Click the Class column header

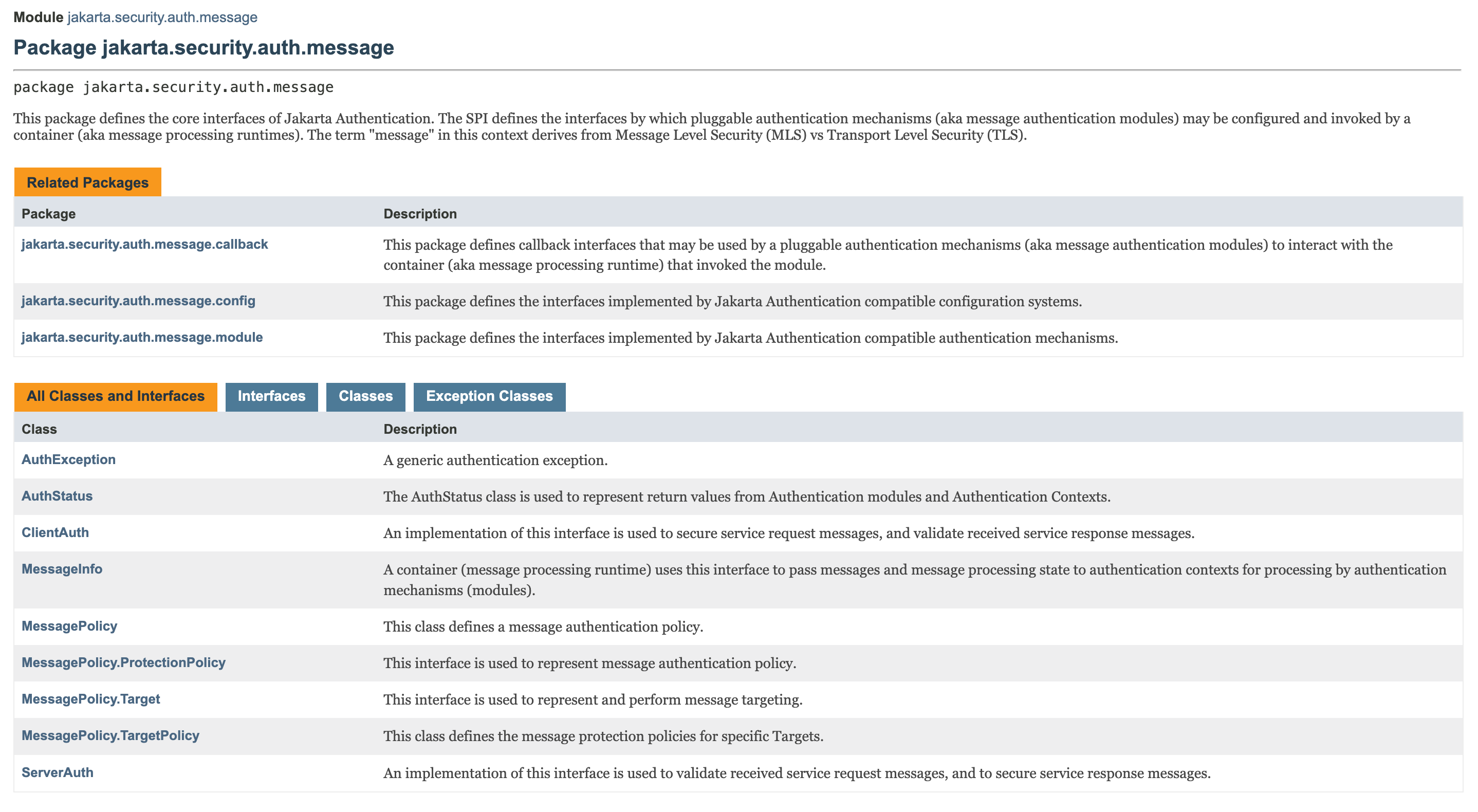(x=39, y=429)
